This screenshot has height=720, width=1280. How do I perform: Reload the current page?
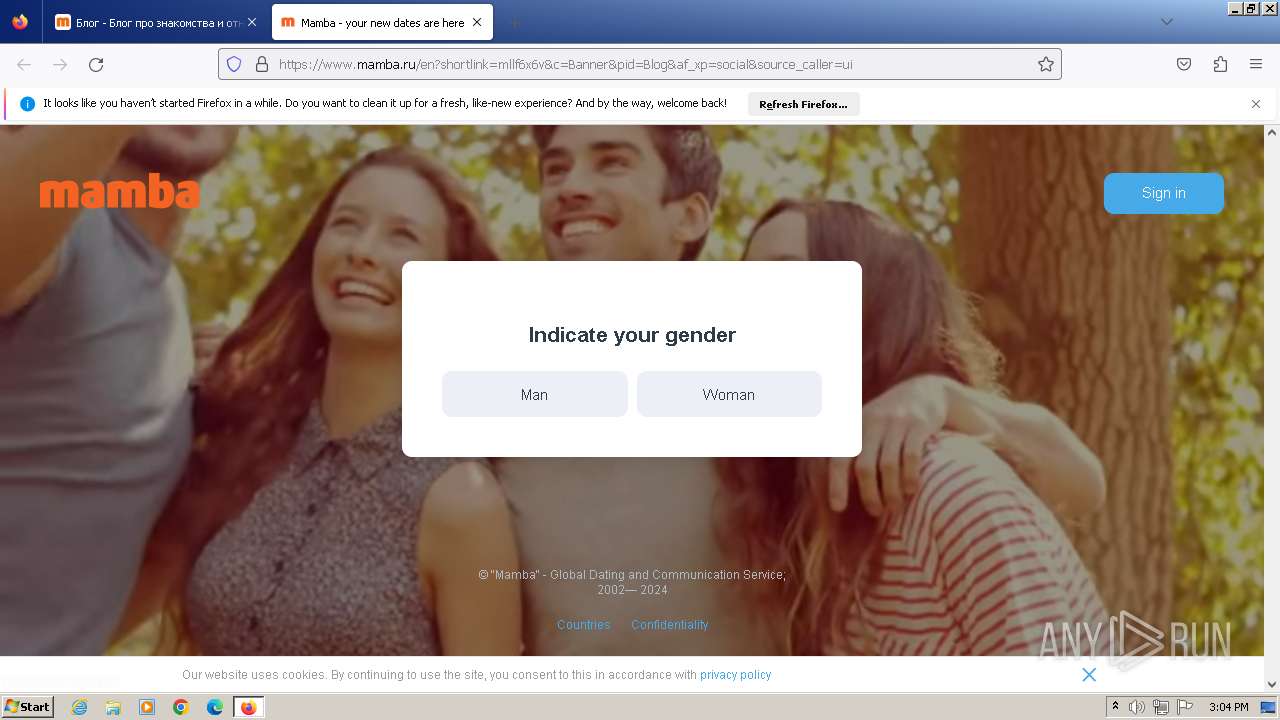point(96,64)
